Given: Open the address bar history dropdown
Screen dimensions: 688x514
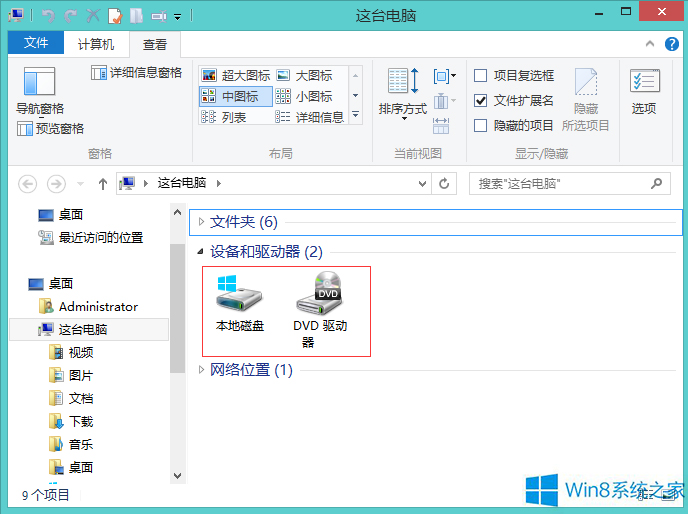Looking at the screenshot, I should tap(423, 183).
